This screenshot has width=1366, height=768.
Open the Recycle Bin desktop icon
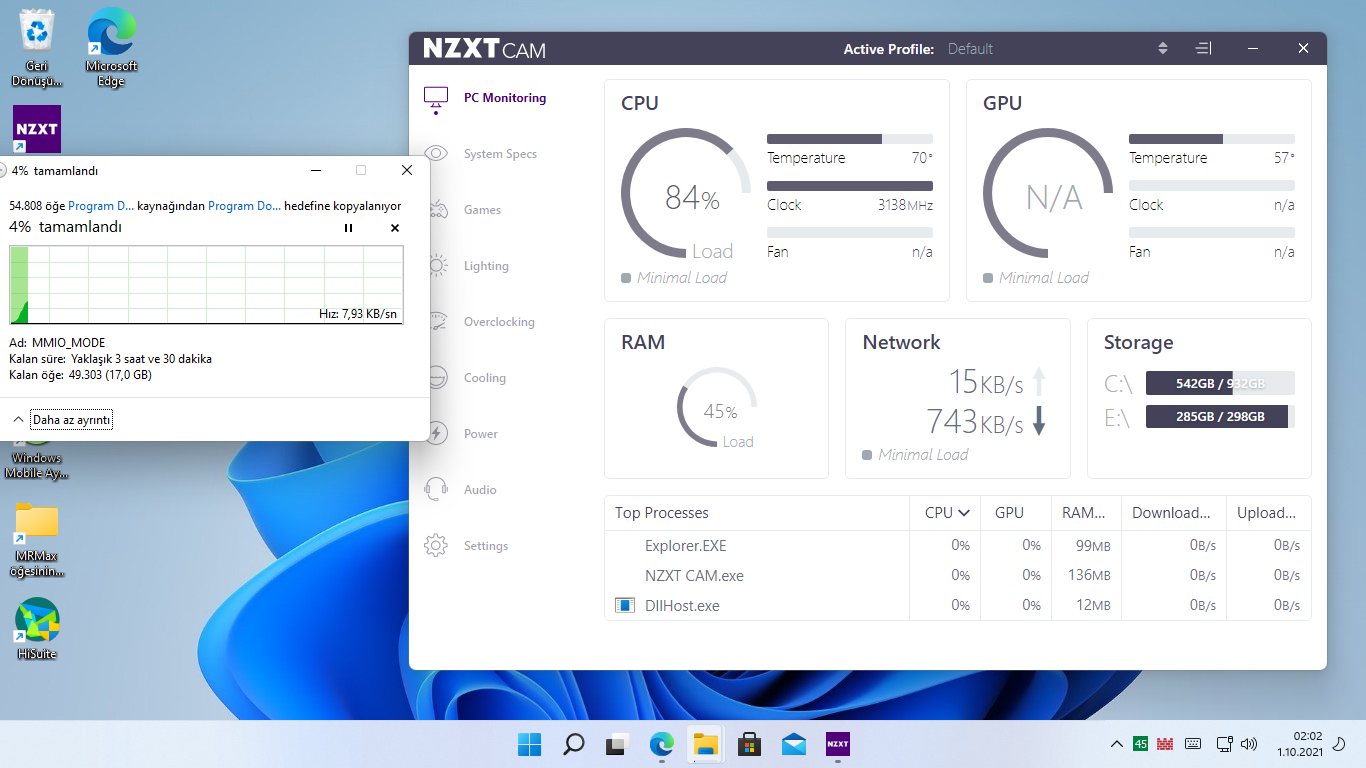pyautogui.click(x=37, y=47)
